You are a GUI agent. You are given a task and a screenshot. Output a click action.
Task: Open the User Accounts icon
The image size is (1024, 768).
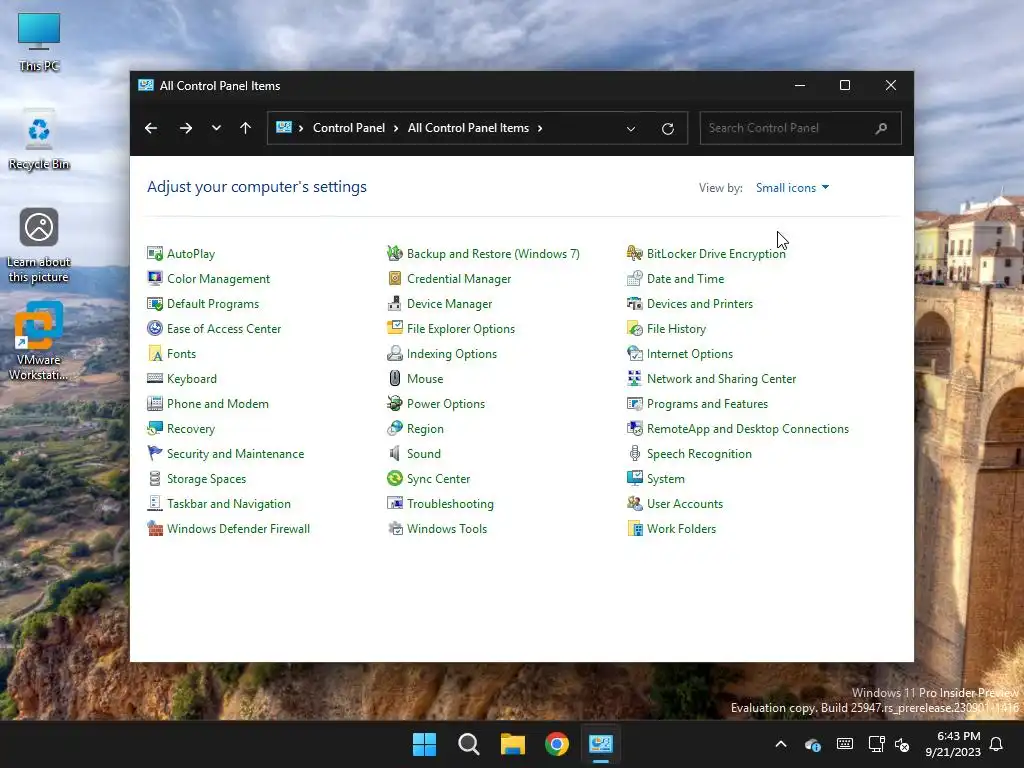tap(635, 504)
